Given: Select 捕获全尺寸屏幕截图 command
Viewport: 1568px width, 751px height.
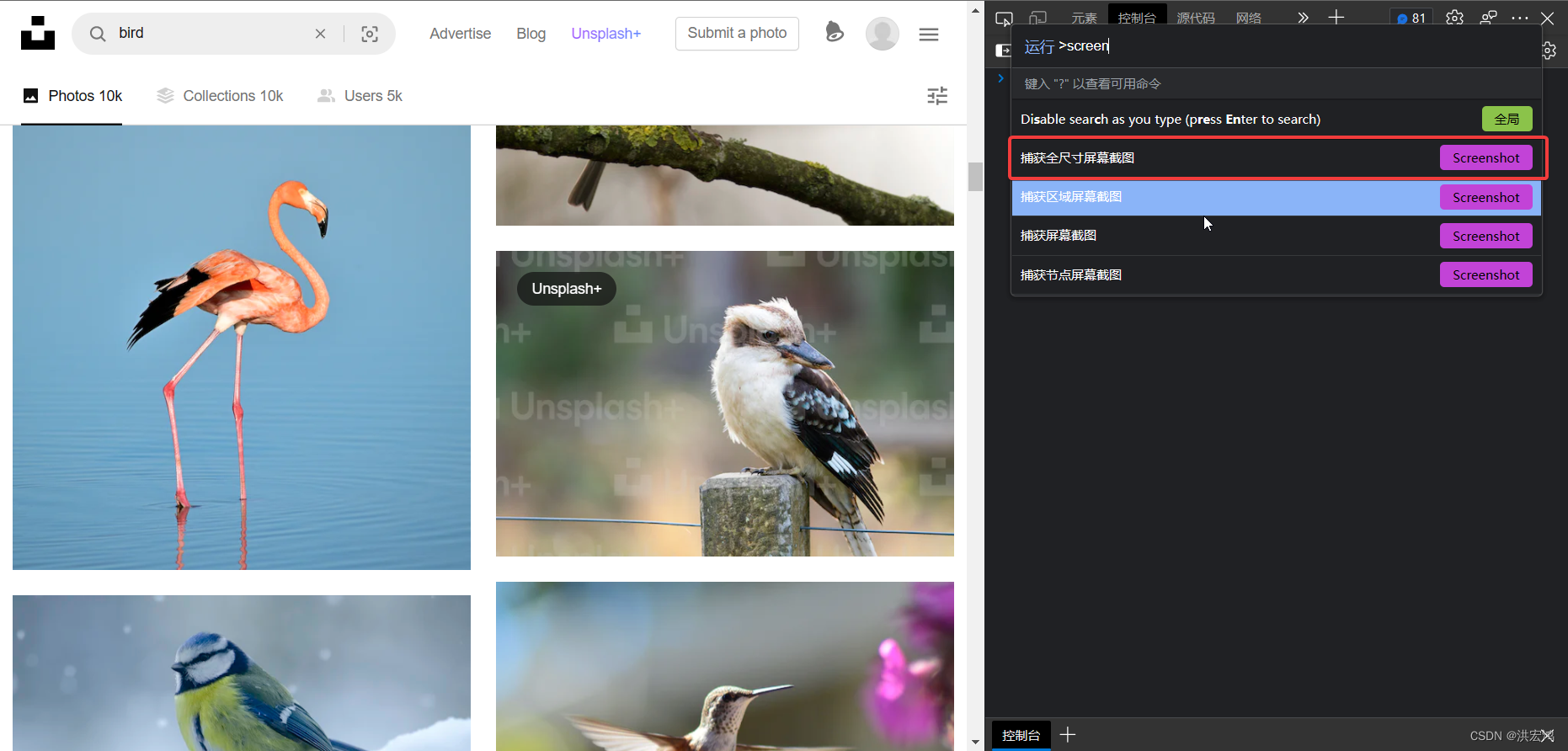Looking at the screenshot, I should [x=1277, y=157].
